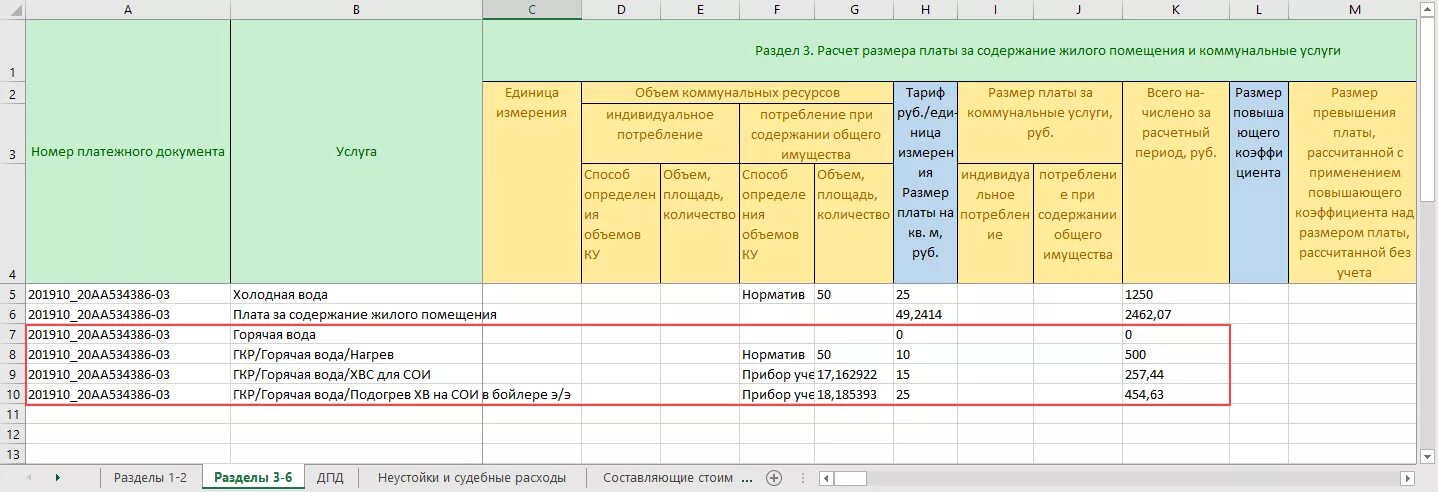
Task: Select column J header
Action: 1078,9
